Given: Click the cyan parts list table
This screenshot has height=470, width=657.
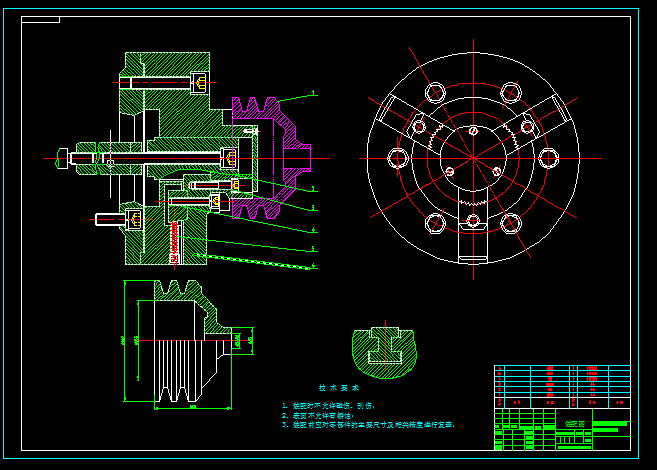Looking at the screenshot, I should tap(562, 387).
